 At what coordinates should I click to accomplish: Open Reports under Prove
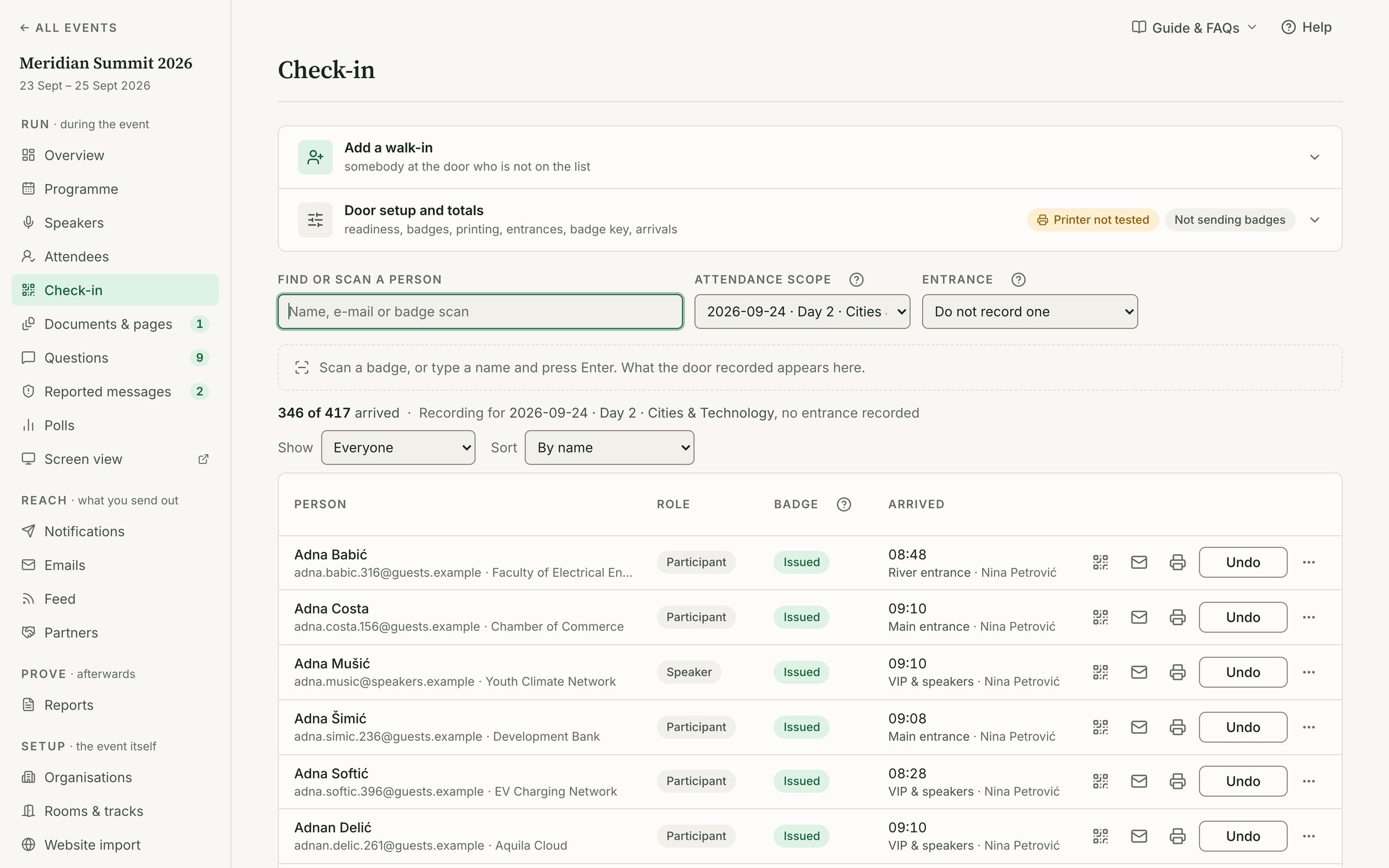(115, 705)
